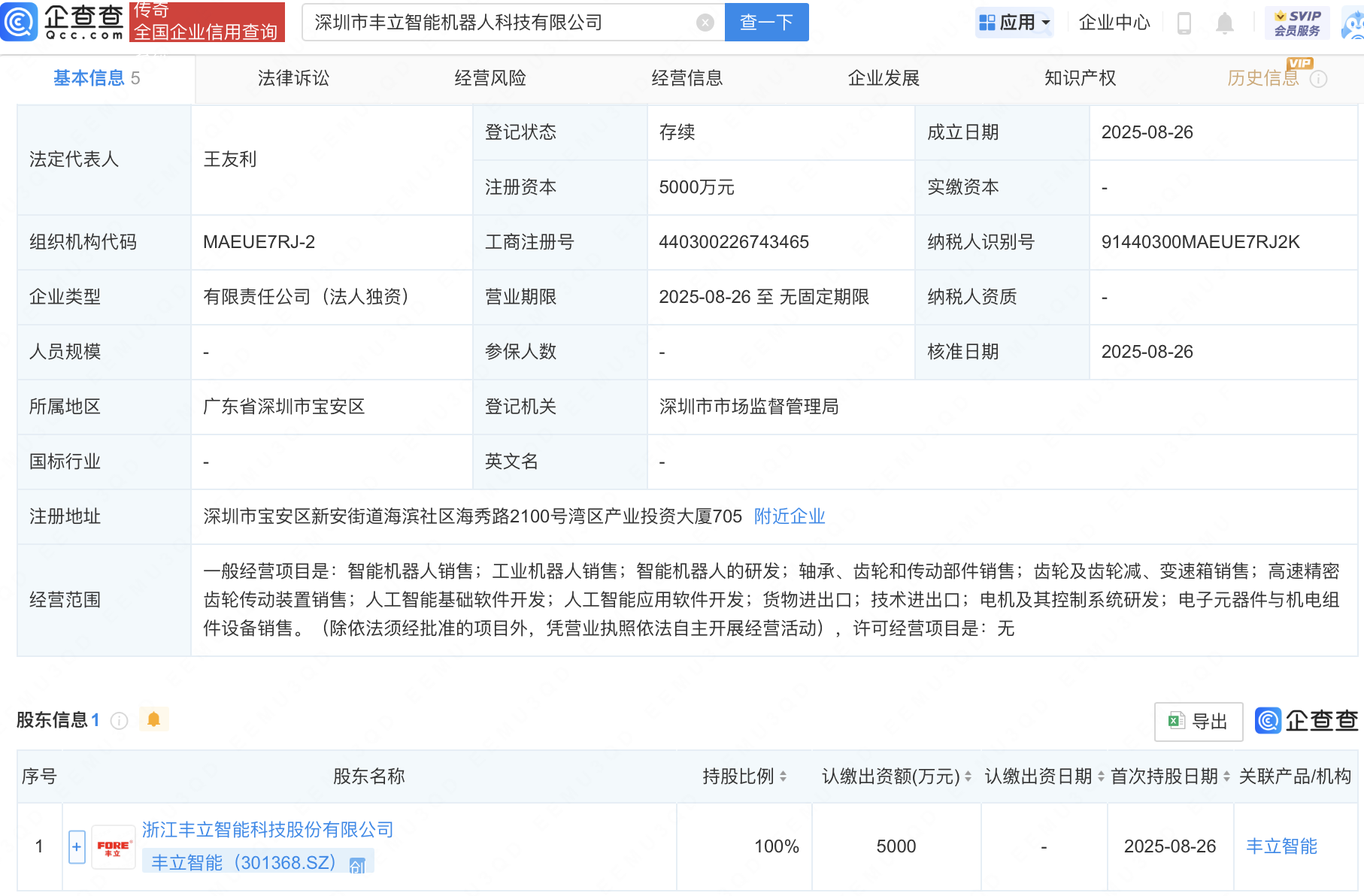Expand the shareholder row with the plus button
The height and width of the screenshot is (896, 1364).
click(x=76, y=846)
